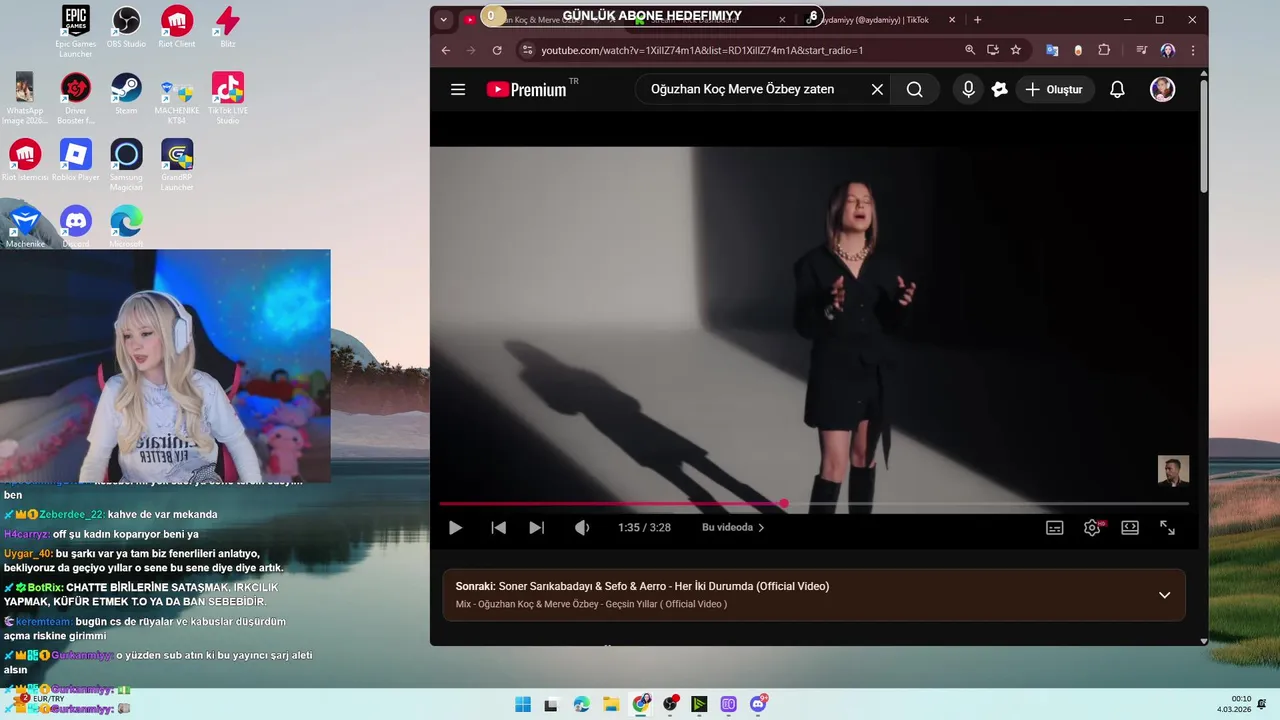Viewport: 1280px width, 720px height.
Task: Open a new browser tab
Action: pyautogui.click(x=977, y=19)
